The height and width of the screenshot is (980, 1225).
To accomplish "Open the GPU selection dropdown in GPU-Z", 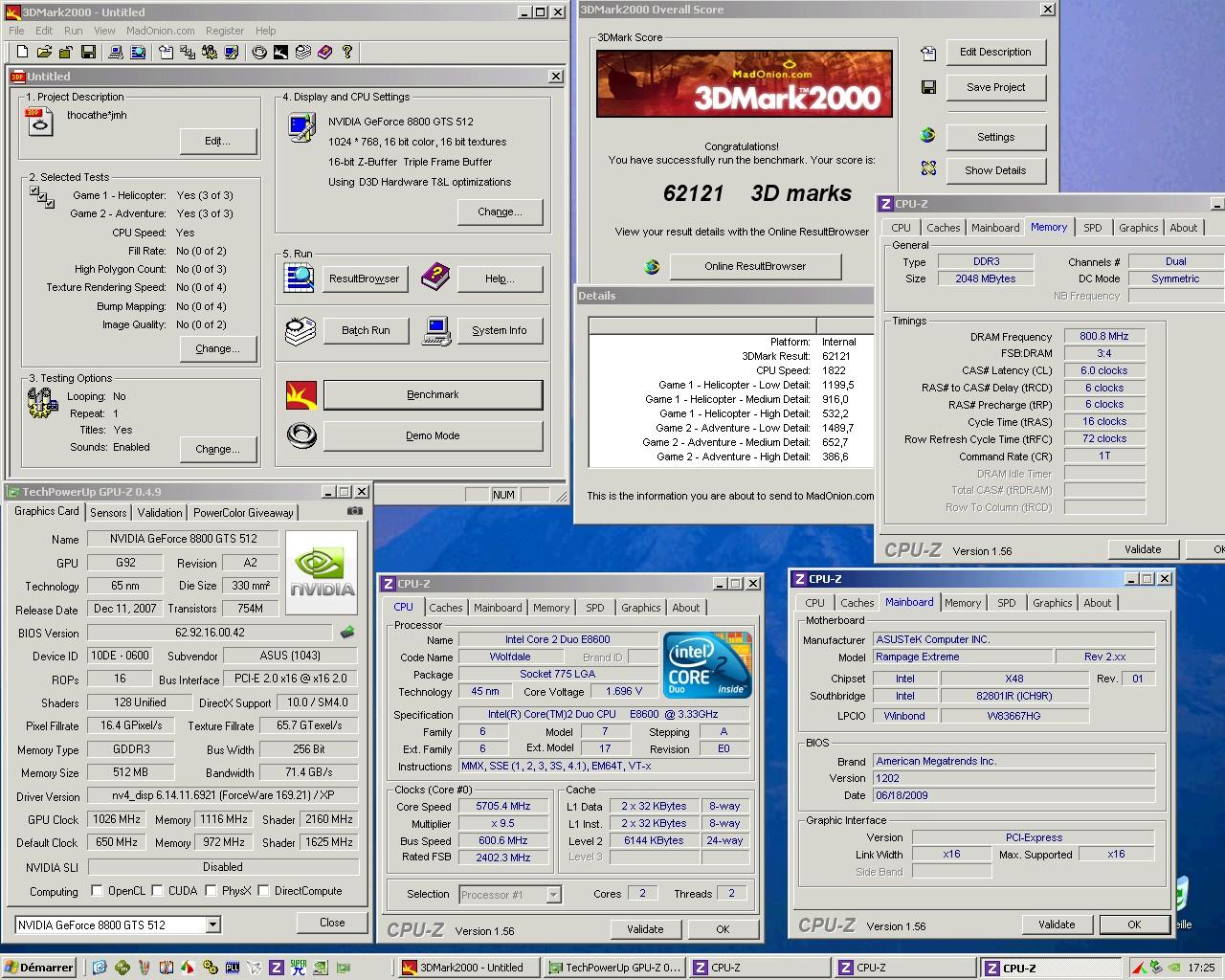I will point(212,924).
